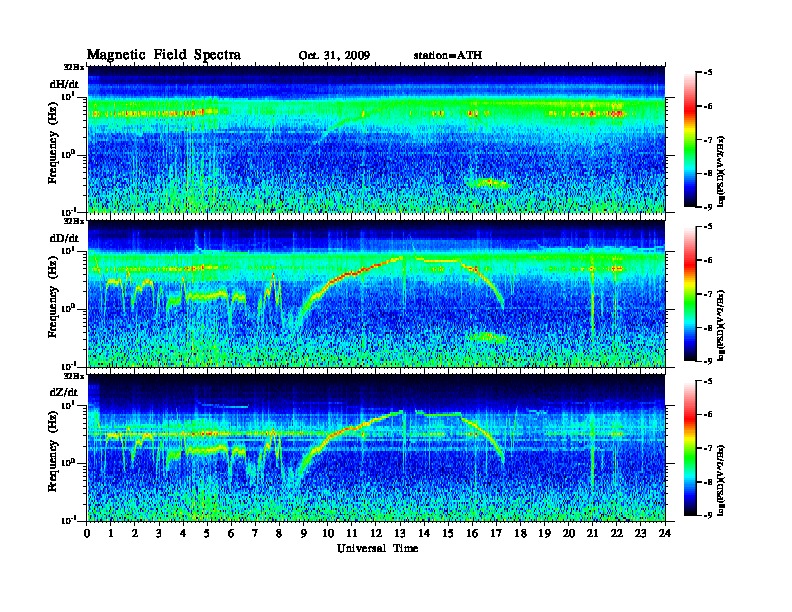Click hour tick label "18" on time axis
This screenshot has width=792, height=612.
pos(520,534)
